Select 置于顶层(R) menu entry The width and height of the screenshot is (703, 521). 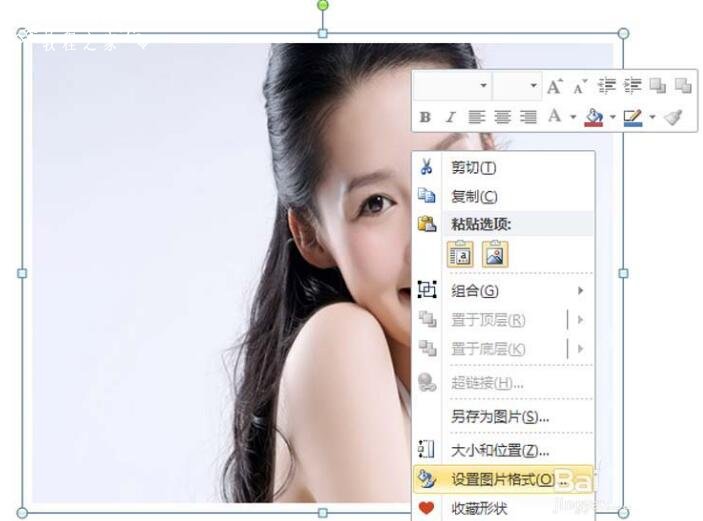tap(503, 320)
